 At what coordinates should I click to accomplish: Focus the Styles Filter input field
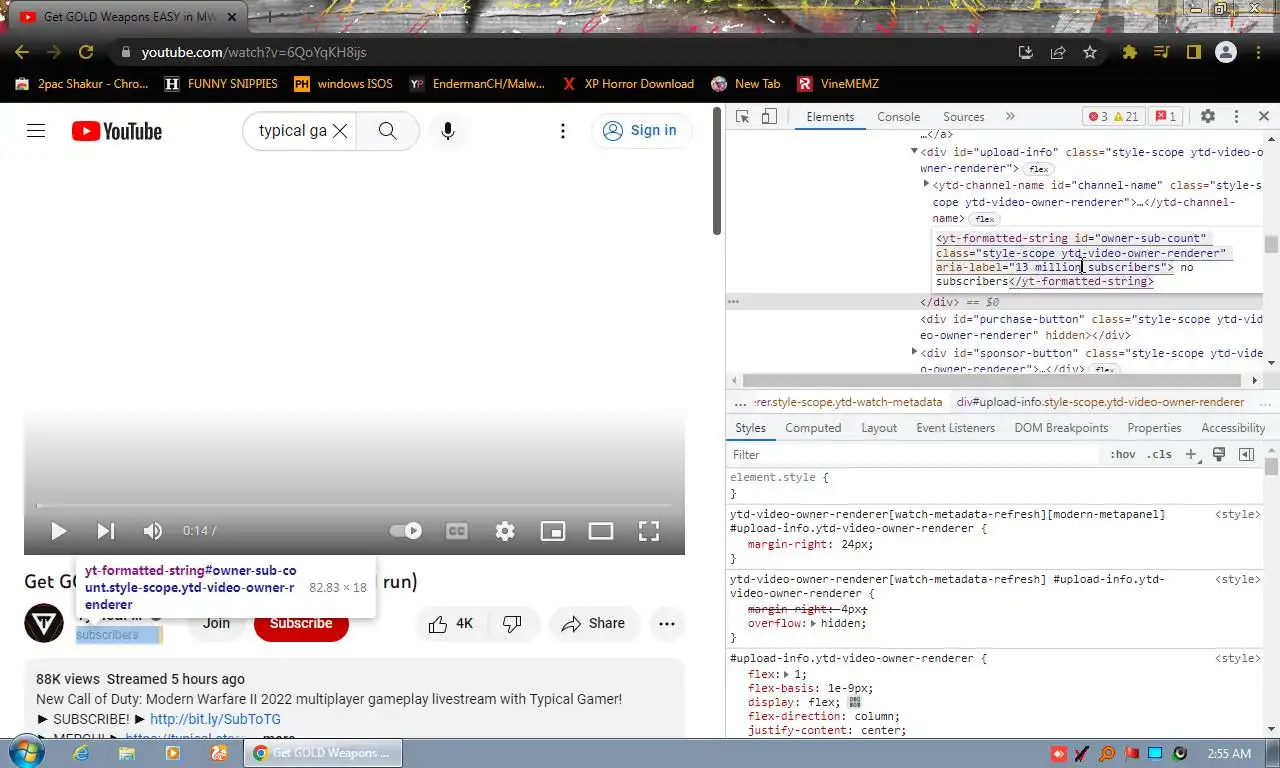click(914, 455)
